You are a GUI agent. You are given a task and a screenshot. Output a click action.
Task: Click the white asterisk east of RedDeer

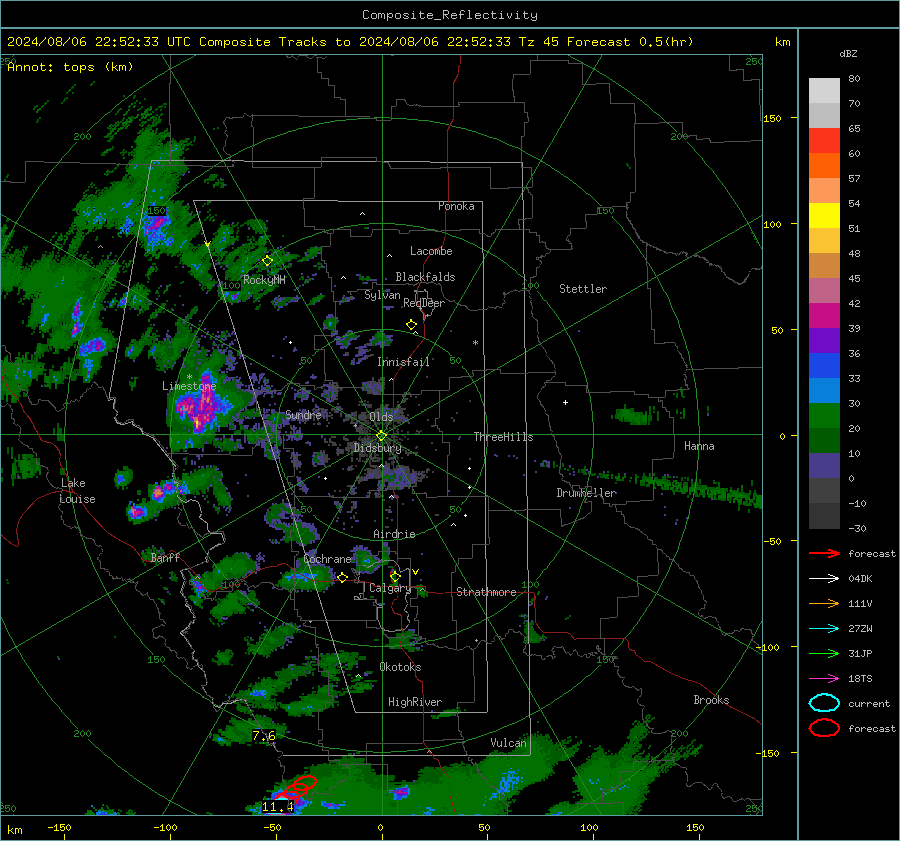pos(475,343)
